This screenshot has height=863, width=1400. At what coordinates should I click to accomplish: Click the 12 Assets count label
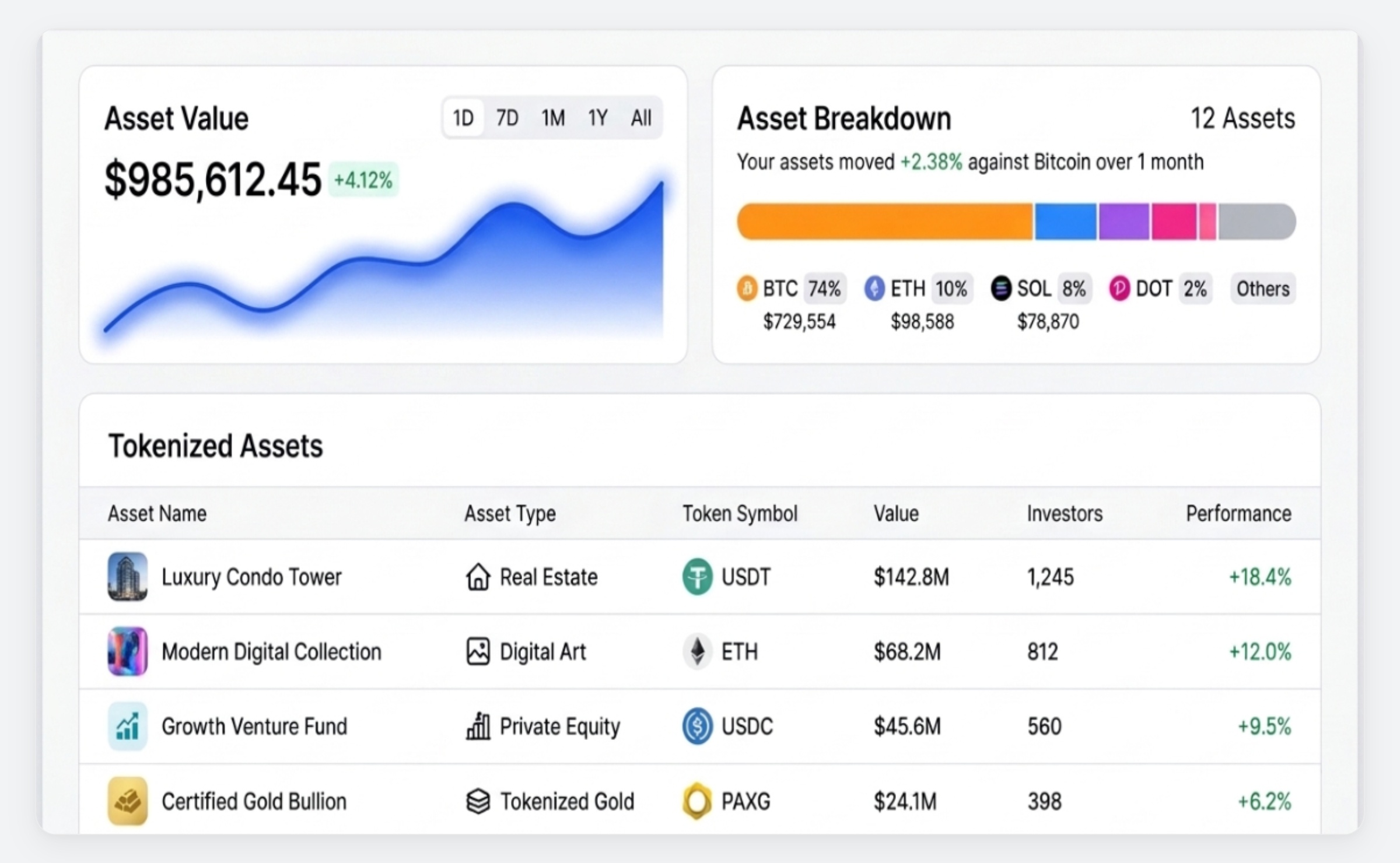1242,118
